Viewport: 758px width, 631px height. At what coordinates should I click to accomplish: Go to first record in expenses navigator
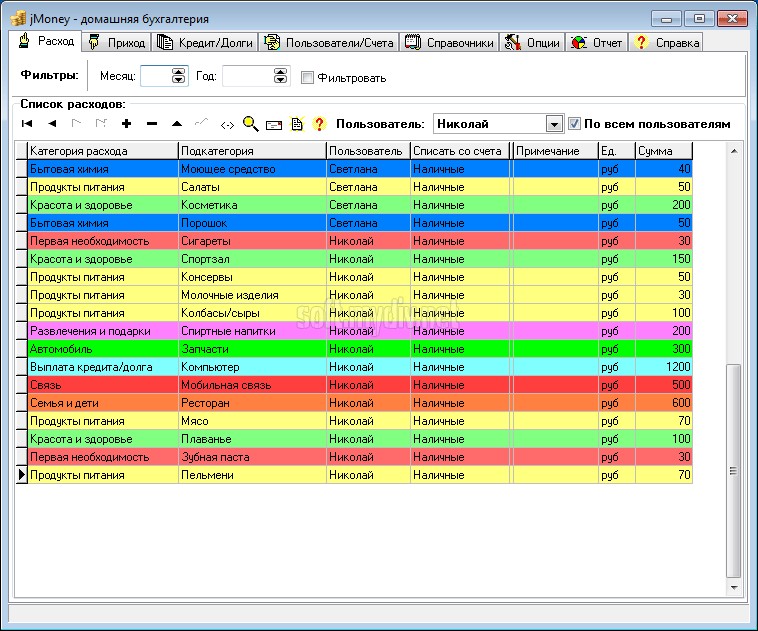tap(27, 124)
